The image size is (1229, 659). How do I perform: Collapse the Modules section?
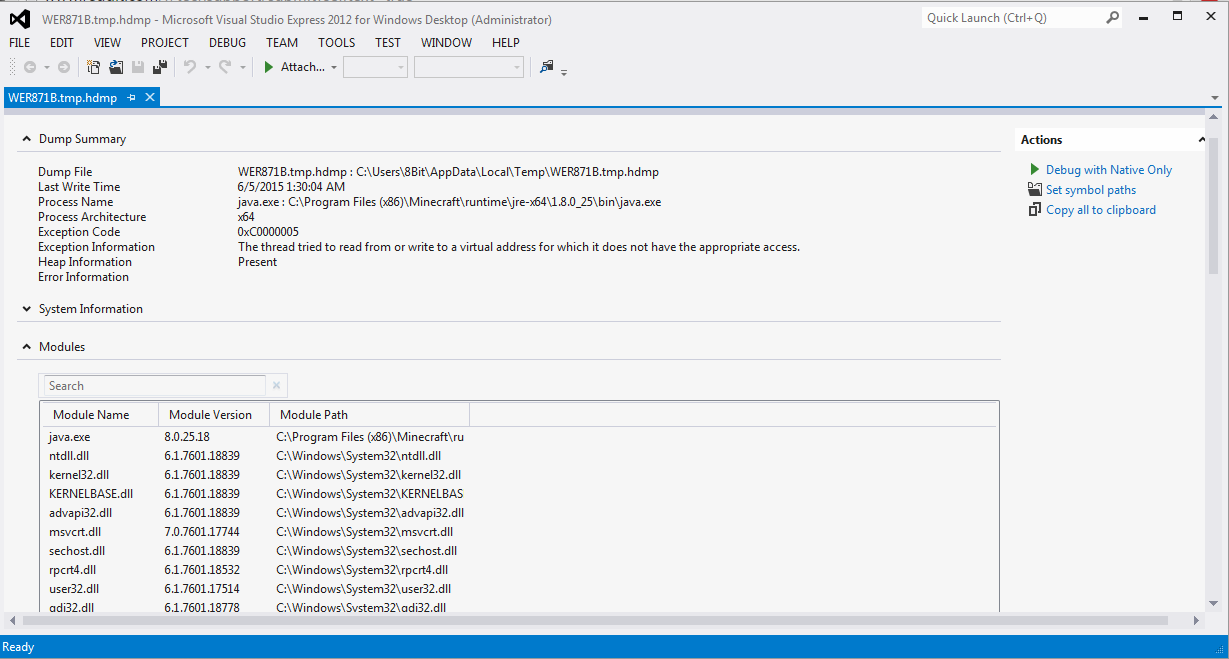pos(27,347)
